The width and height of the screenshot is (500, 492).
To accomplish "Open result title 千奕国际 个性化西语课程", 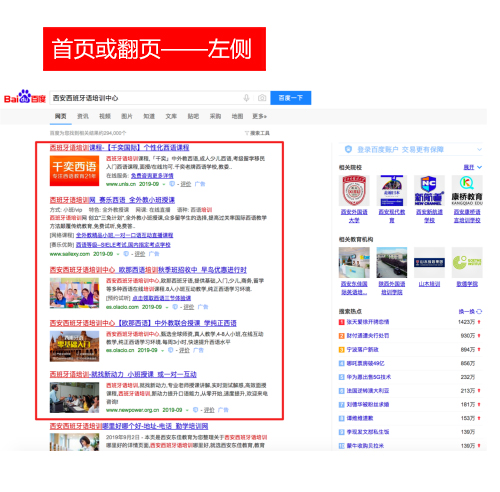I will [x=119, y=147].
